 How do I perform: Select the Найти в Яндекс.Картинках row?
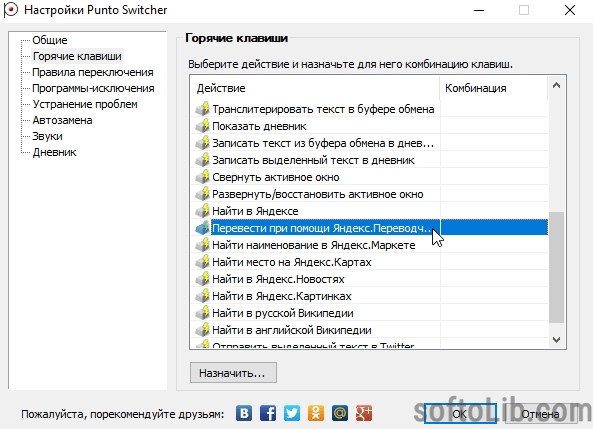coord(369,296)
